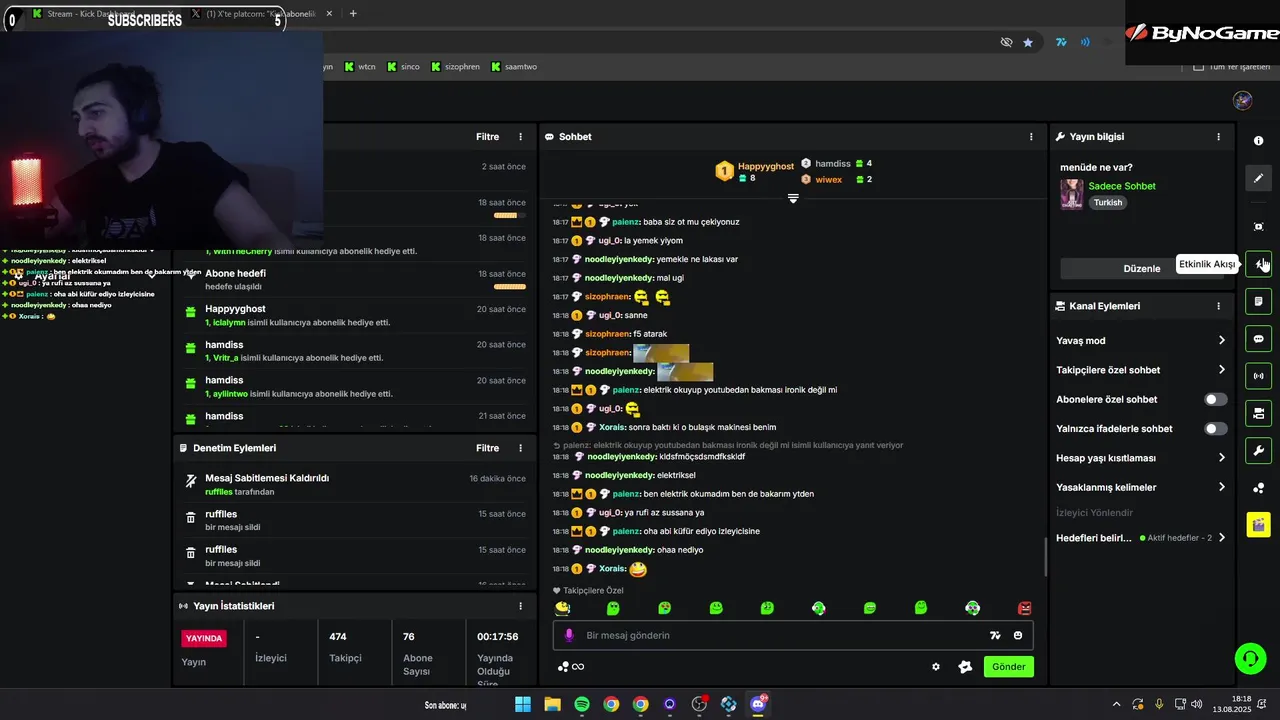Open the 7TV emote picker icon
This screenshot has height=720, width=1280.
point(995,635)
